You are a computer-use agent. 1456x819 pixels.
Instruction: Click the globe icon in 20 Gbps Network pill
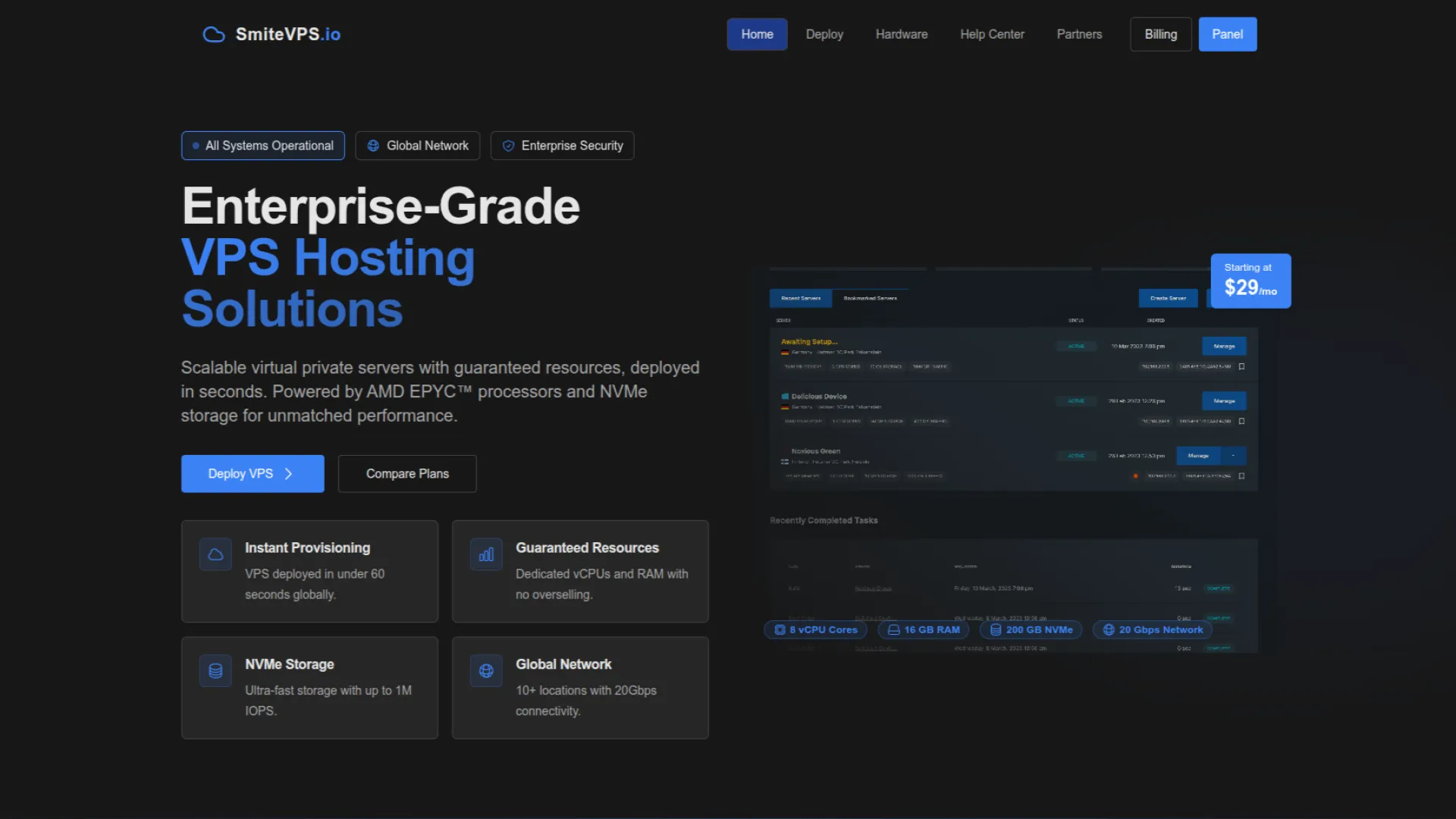tap(1109, 630)
